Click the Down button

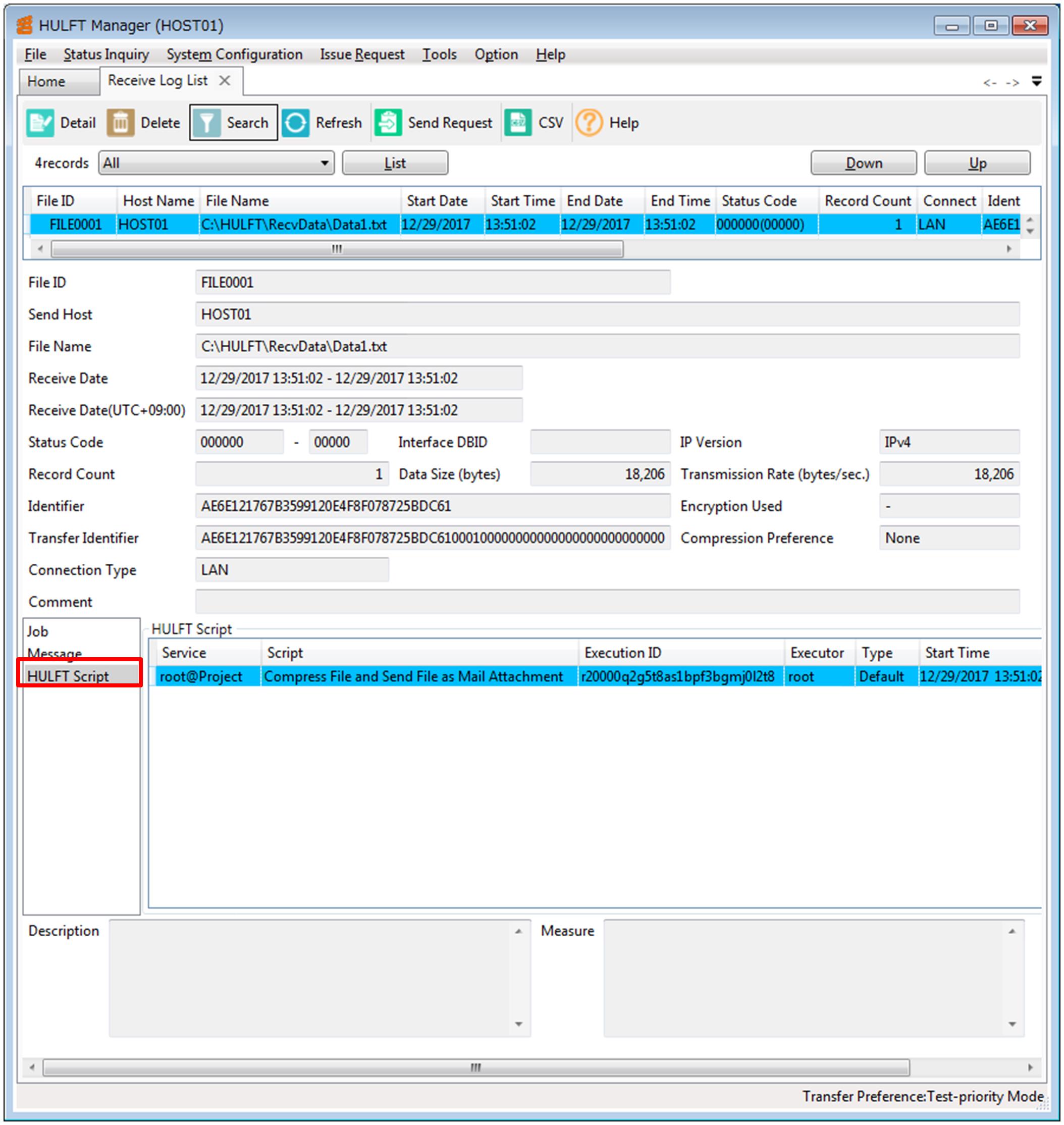[863, 164]
